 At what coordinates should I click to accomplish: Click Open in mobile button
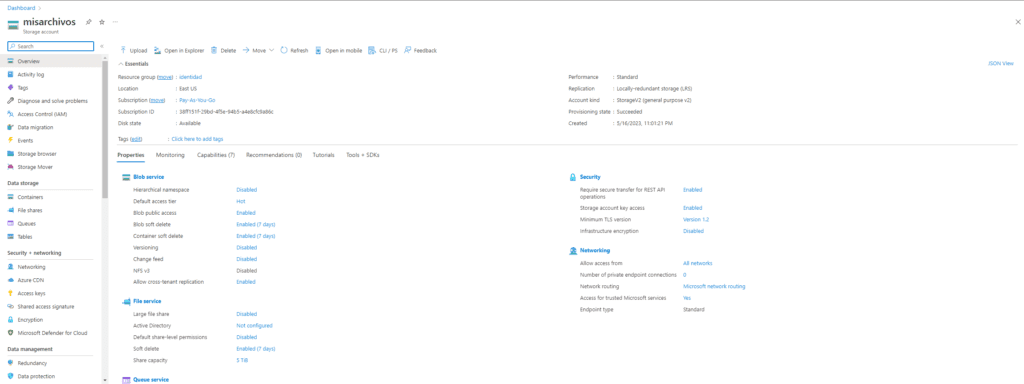coord(339,50)
